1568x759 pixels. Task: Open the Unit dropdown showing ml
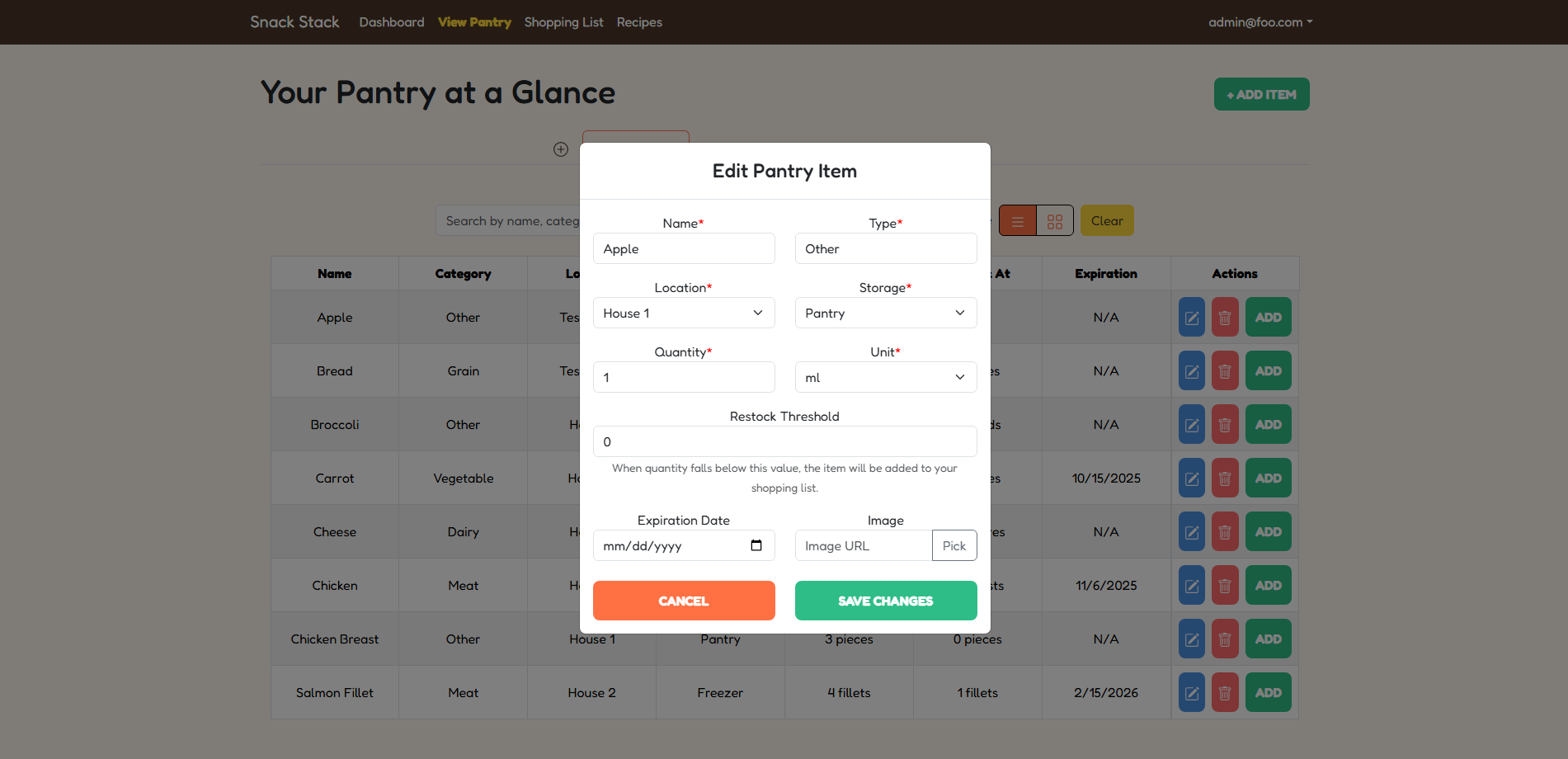point(886,378)
